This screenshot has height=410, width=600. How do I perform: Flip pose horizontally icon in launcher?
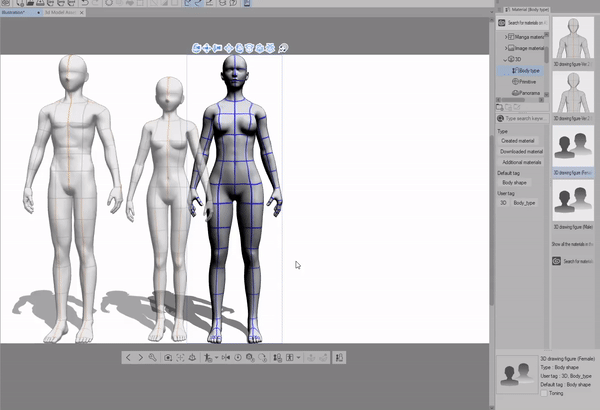coord(226,358)
